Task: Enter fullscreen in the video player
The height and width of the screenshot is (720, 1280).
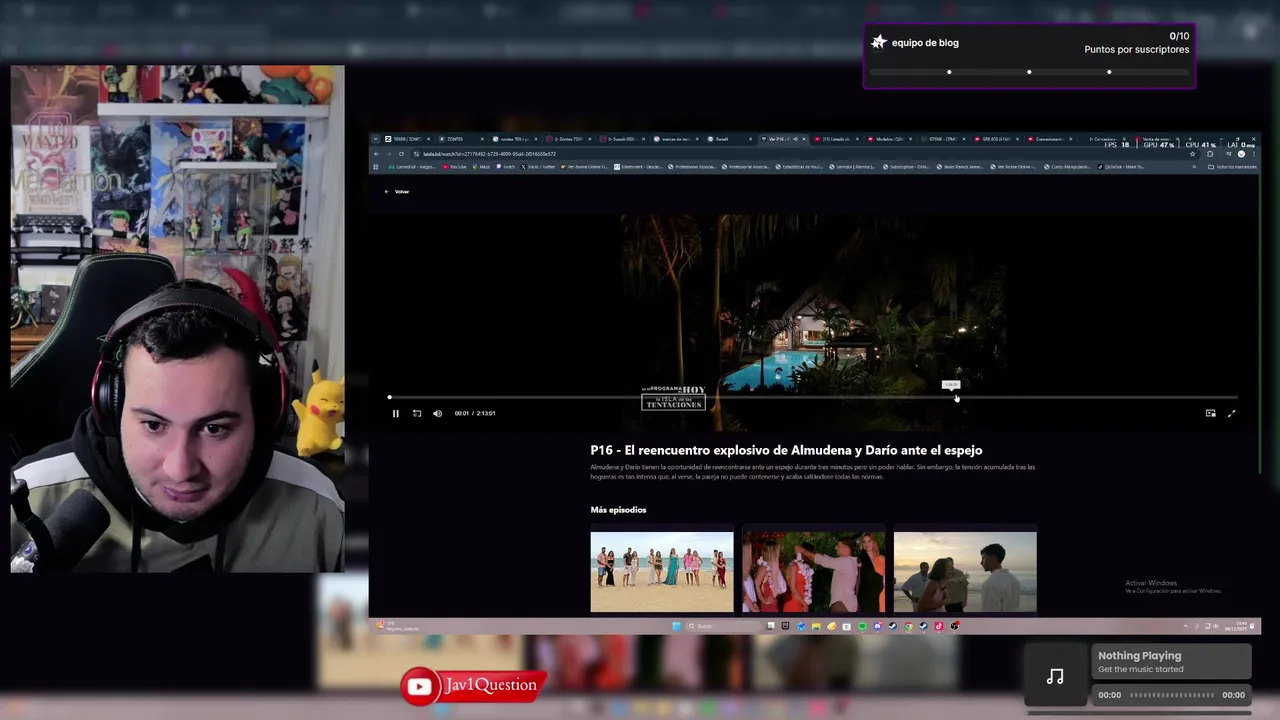Action: click(1231, 413)
